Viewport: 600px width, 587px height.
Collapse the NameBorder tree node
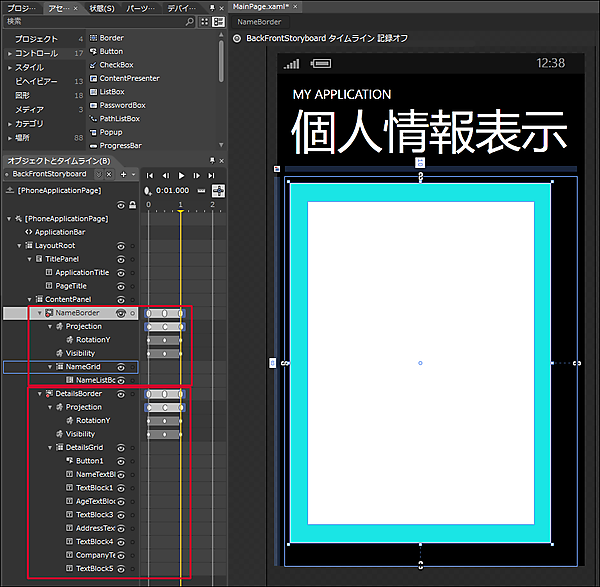(x=40, y=313)
